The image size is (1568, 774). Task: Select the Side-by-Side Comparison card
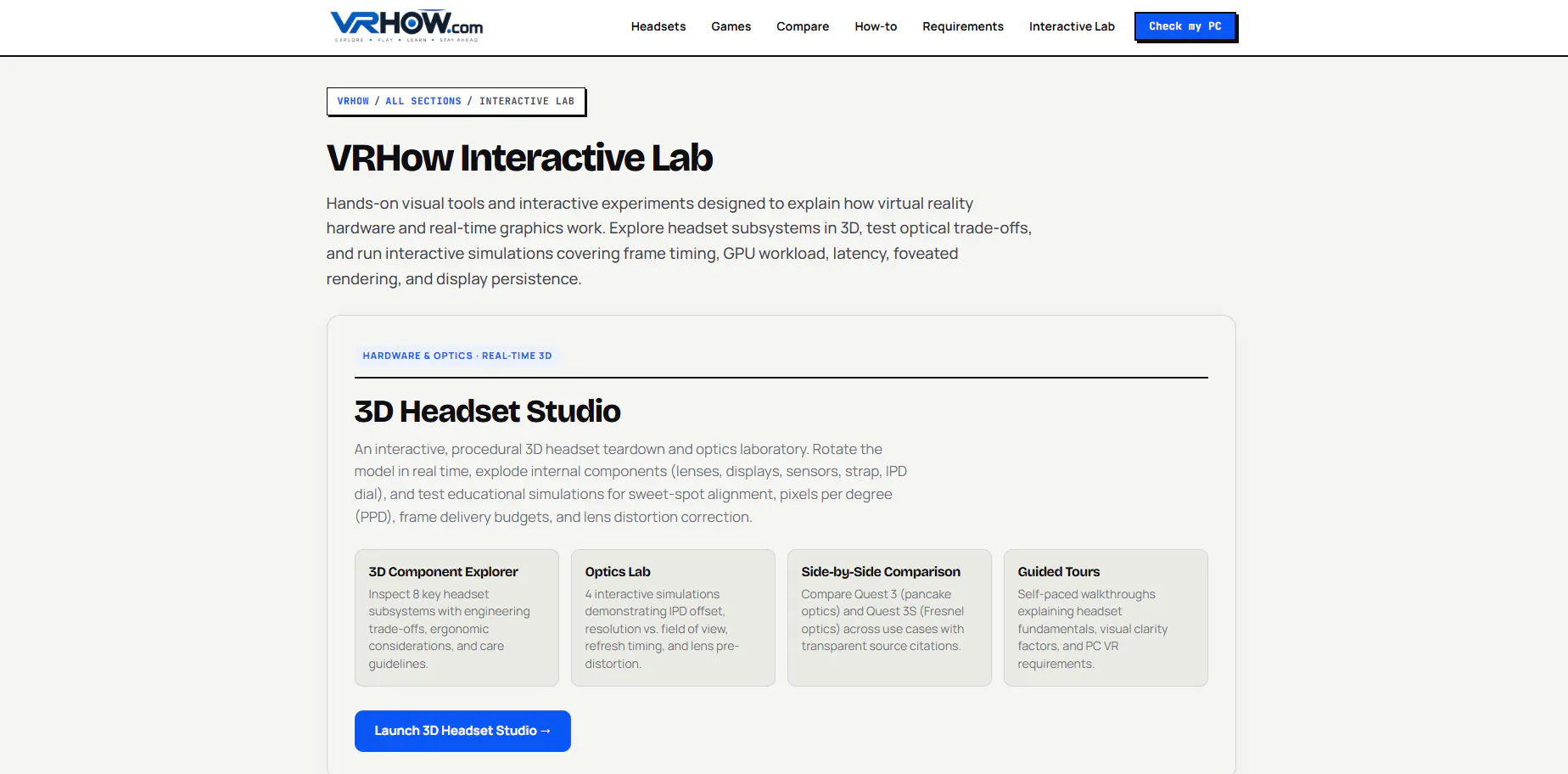click(x=889, y=618)
